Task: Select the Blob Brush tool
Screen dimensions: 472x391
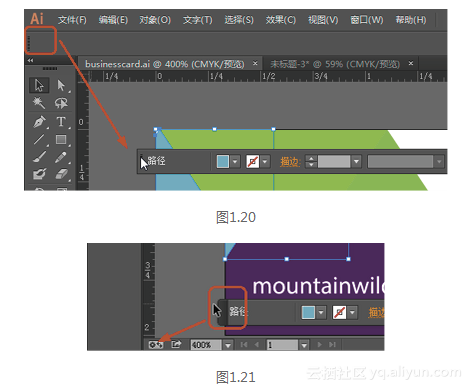Action: (39, 174)
